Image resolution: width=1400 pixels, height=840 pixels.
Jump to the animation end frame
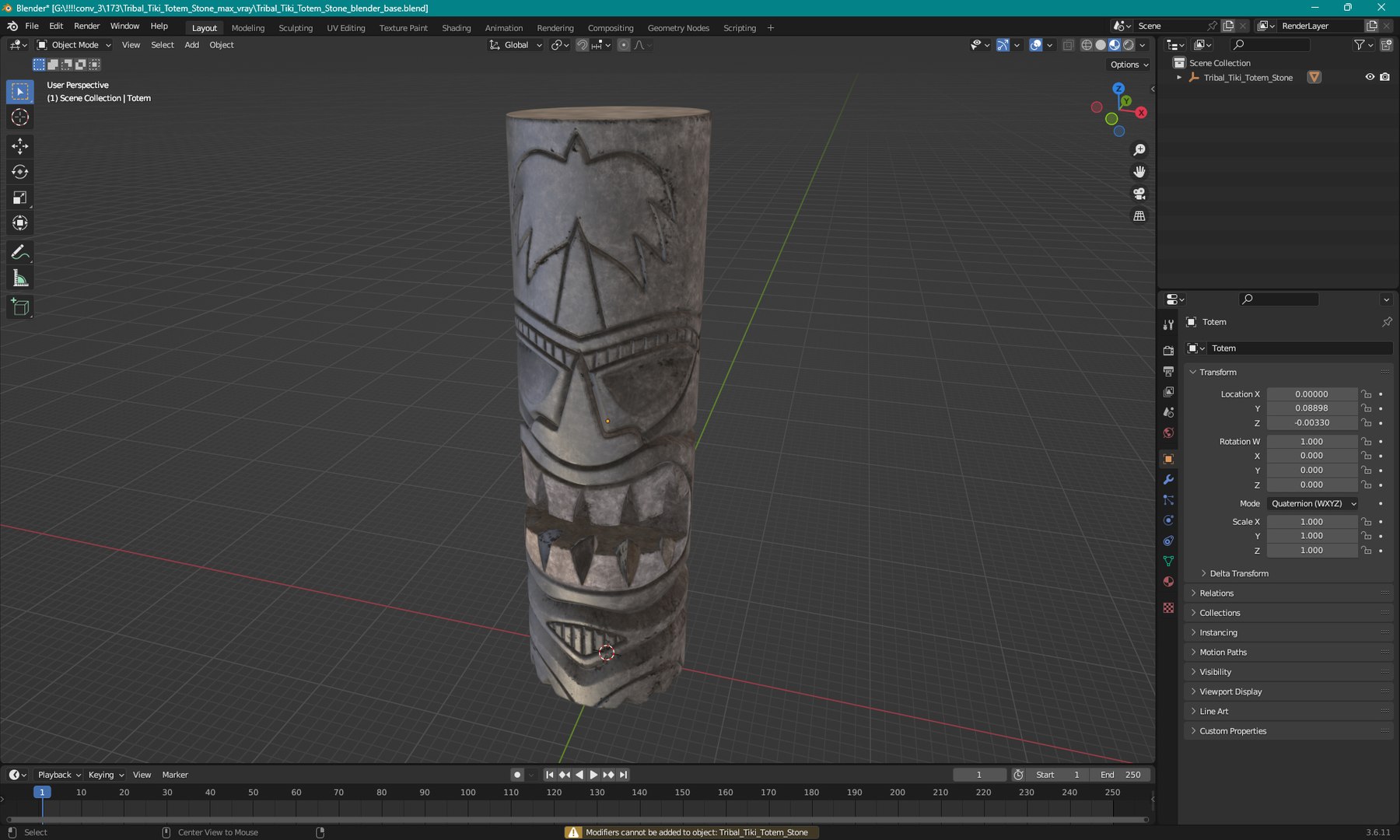(x=624, y=775)
